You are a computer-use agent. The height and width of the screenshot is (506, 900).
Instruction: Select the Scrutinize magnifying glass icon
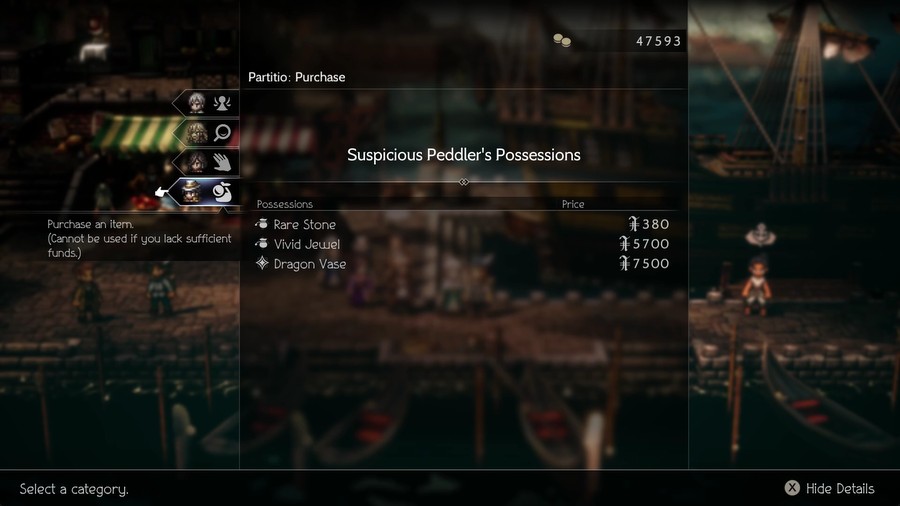222,133
